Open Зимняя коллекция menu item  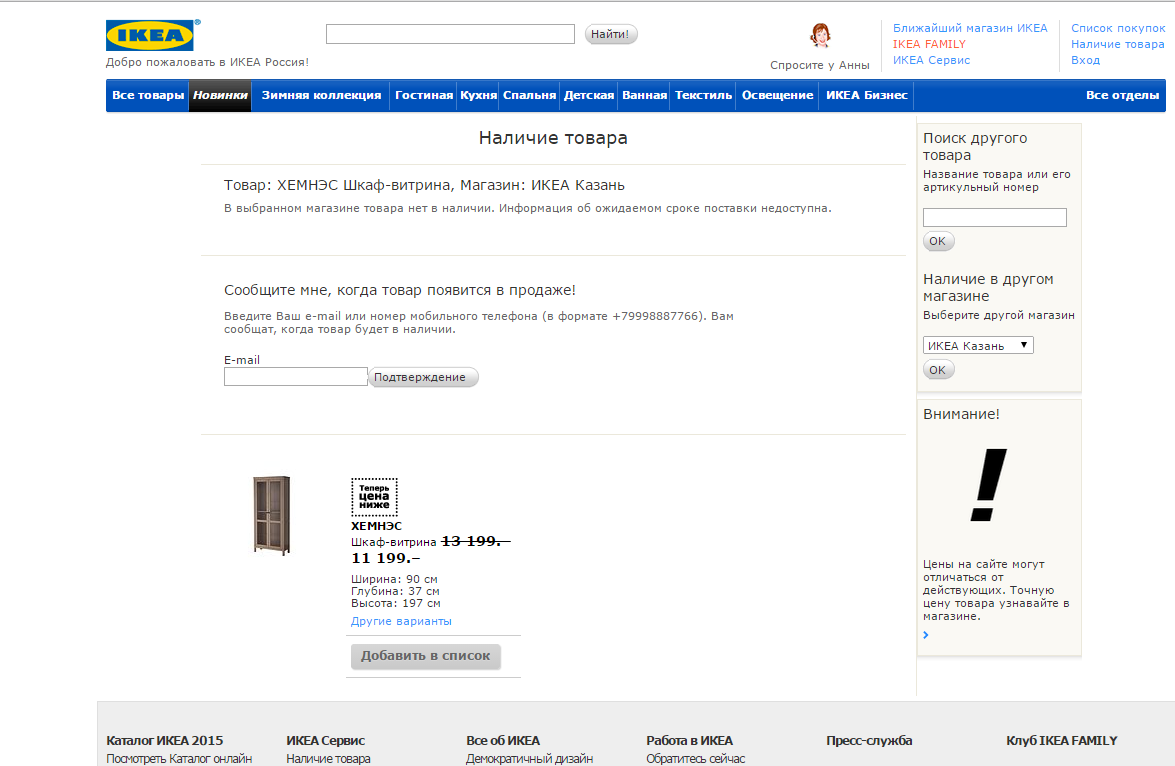click(x=321, y=95)
